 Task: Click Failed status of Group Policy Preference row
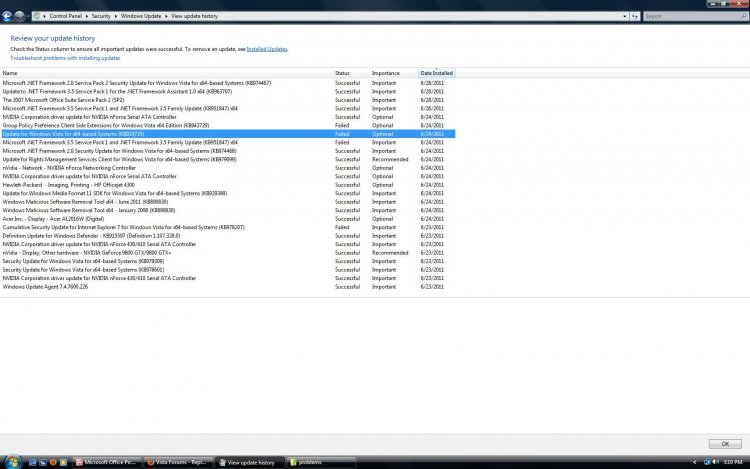342,126
